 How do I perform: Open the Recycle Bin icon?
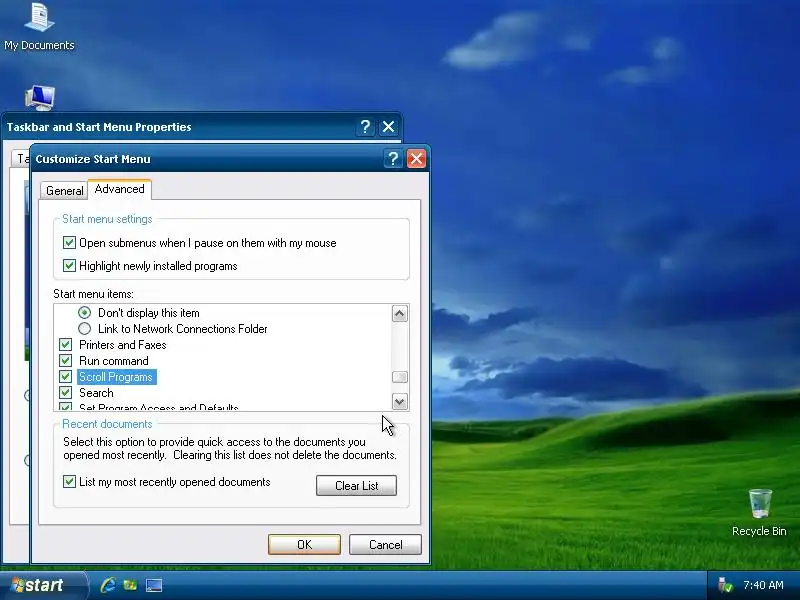click(x=759, y=513)
